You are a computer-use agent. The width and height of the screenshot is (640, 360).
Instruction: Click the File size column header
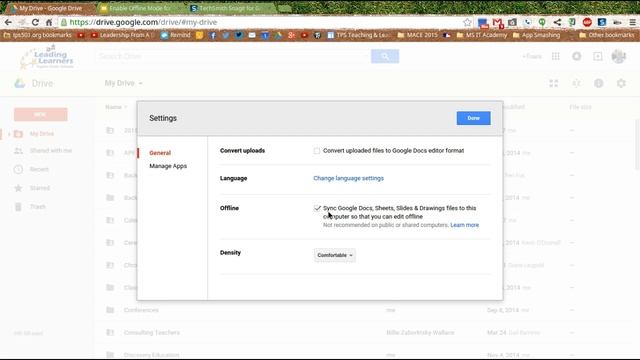tap(580, 107)
